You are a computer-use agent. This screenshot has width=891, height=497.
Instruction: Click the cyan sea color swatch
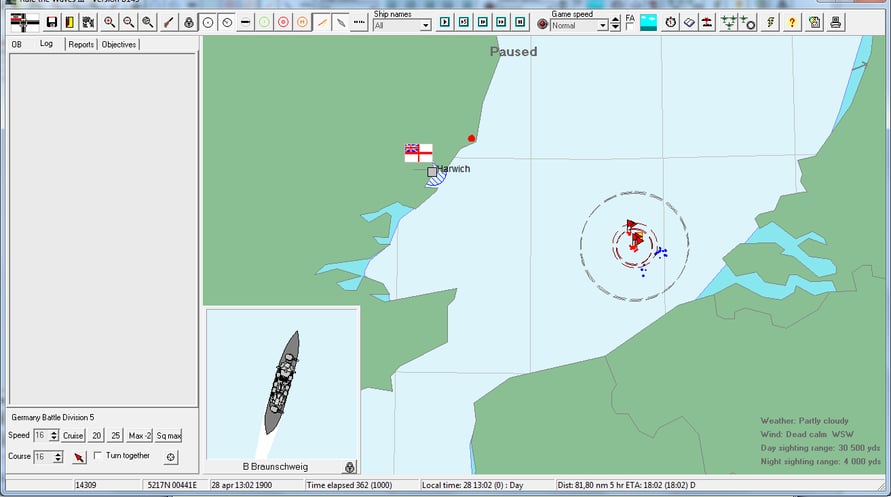[648, 23]
